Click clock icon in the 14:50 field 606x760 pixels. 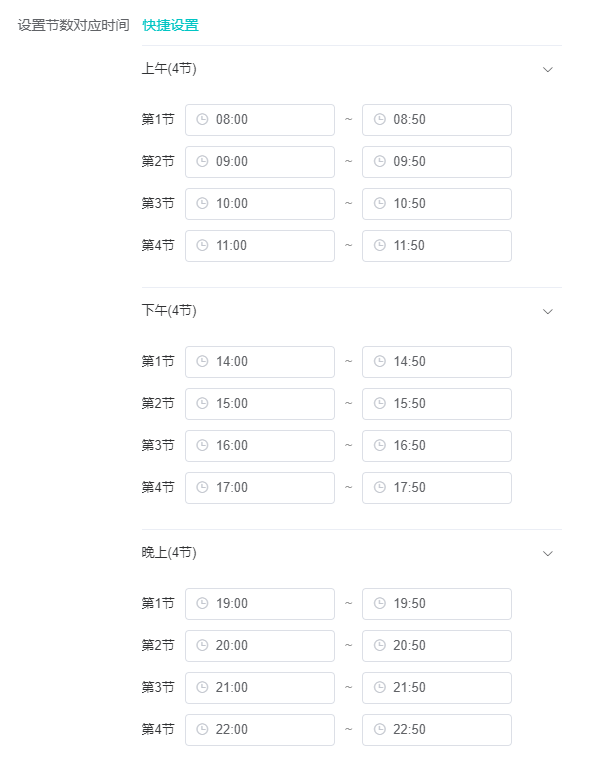click(380, 361)
